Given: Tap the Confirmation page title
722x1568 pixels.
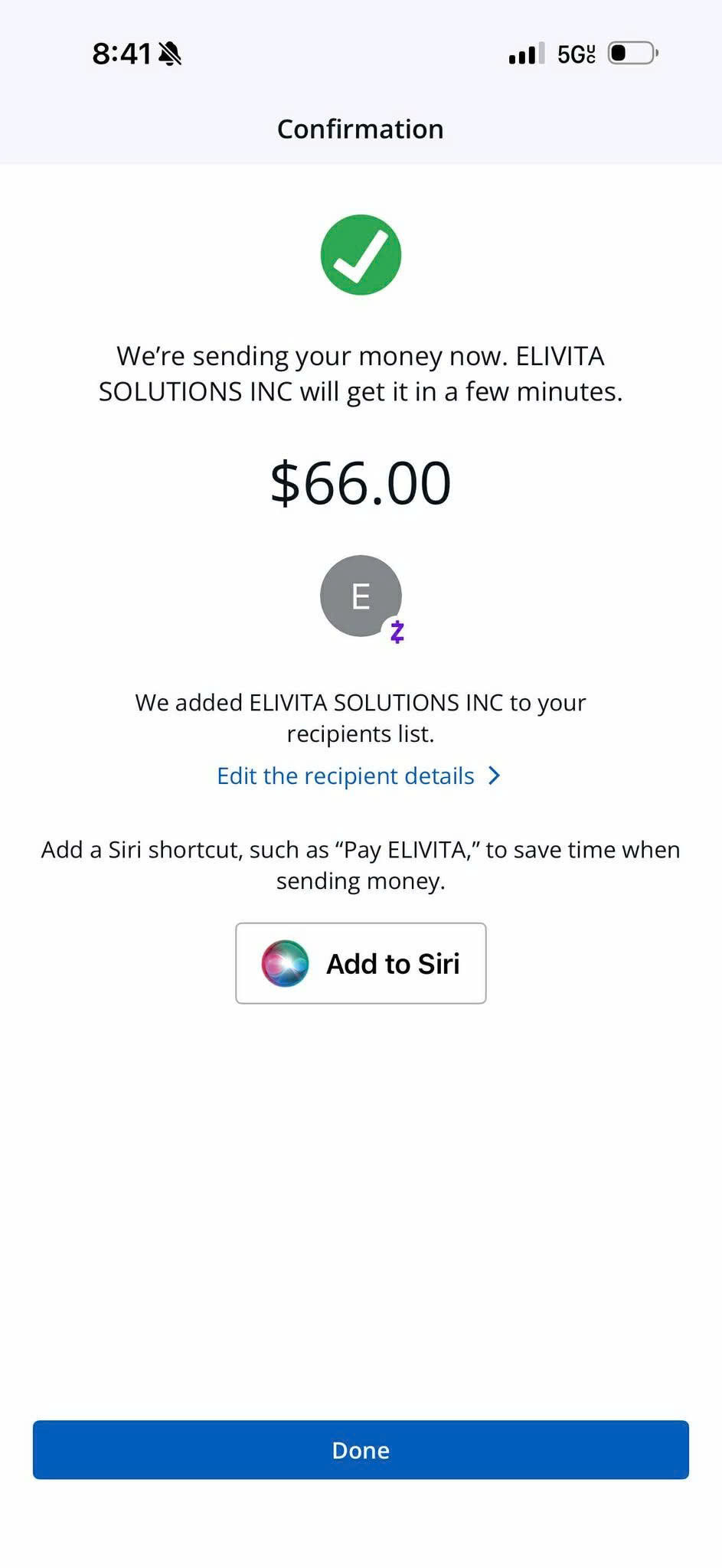Looking at the screenshot, I should [361, 129].
